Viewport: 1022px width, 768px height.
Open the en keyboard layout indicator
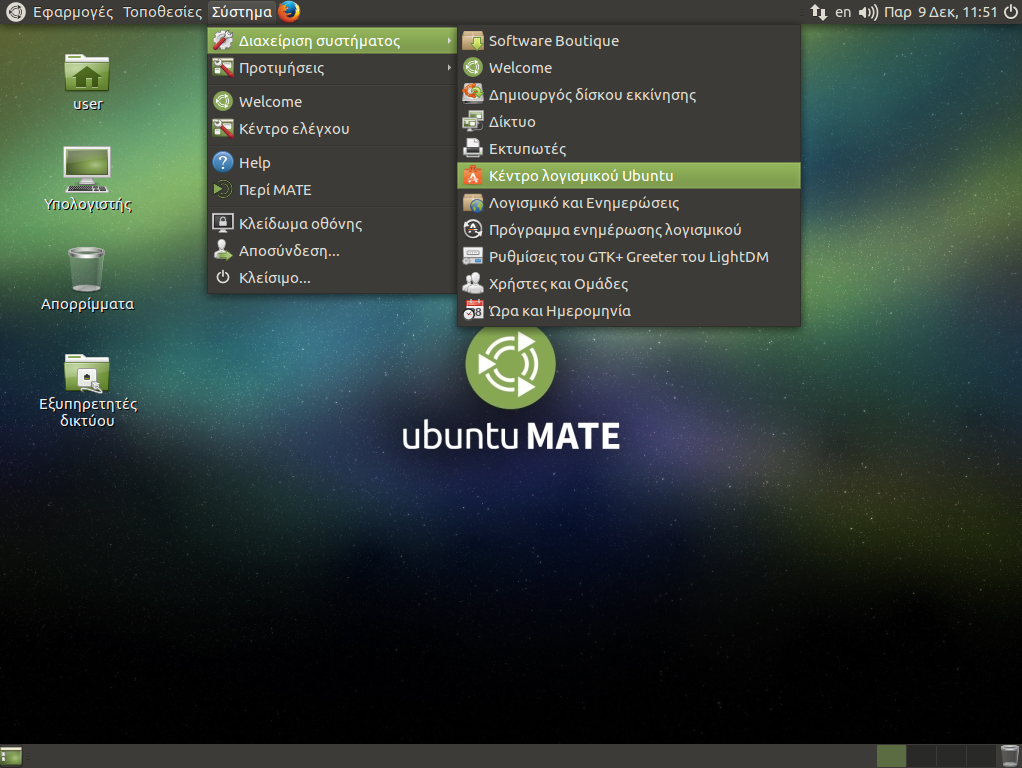click(843, 12)
